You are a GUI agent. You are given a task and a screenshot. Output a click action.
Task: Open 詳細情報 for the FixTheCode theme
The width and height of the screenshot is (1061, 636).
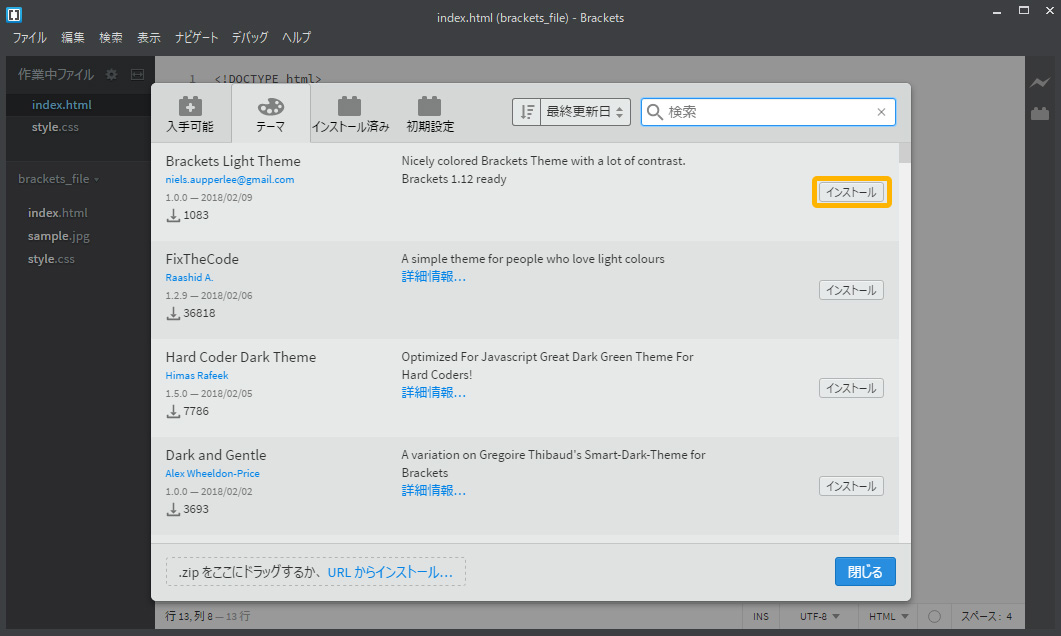[x=433, y=277]
